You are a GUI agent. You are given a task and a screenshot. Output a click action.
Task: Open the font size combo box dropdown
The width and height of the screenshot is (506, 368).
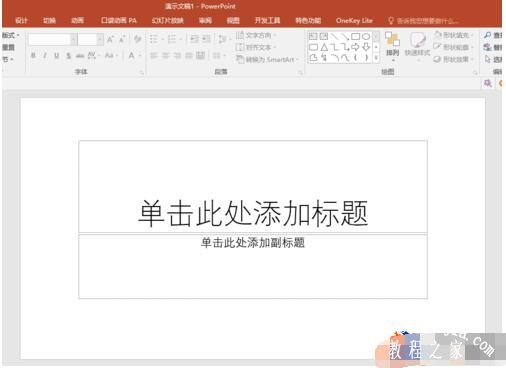(x=100, y=40)
